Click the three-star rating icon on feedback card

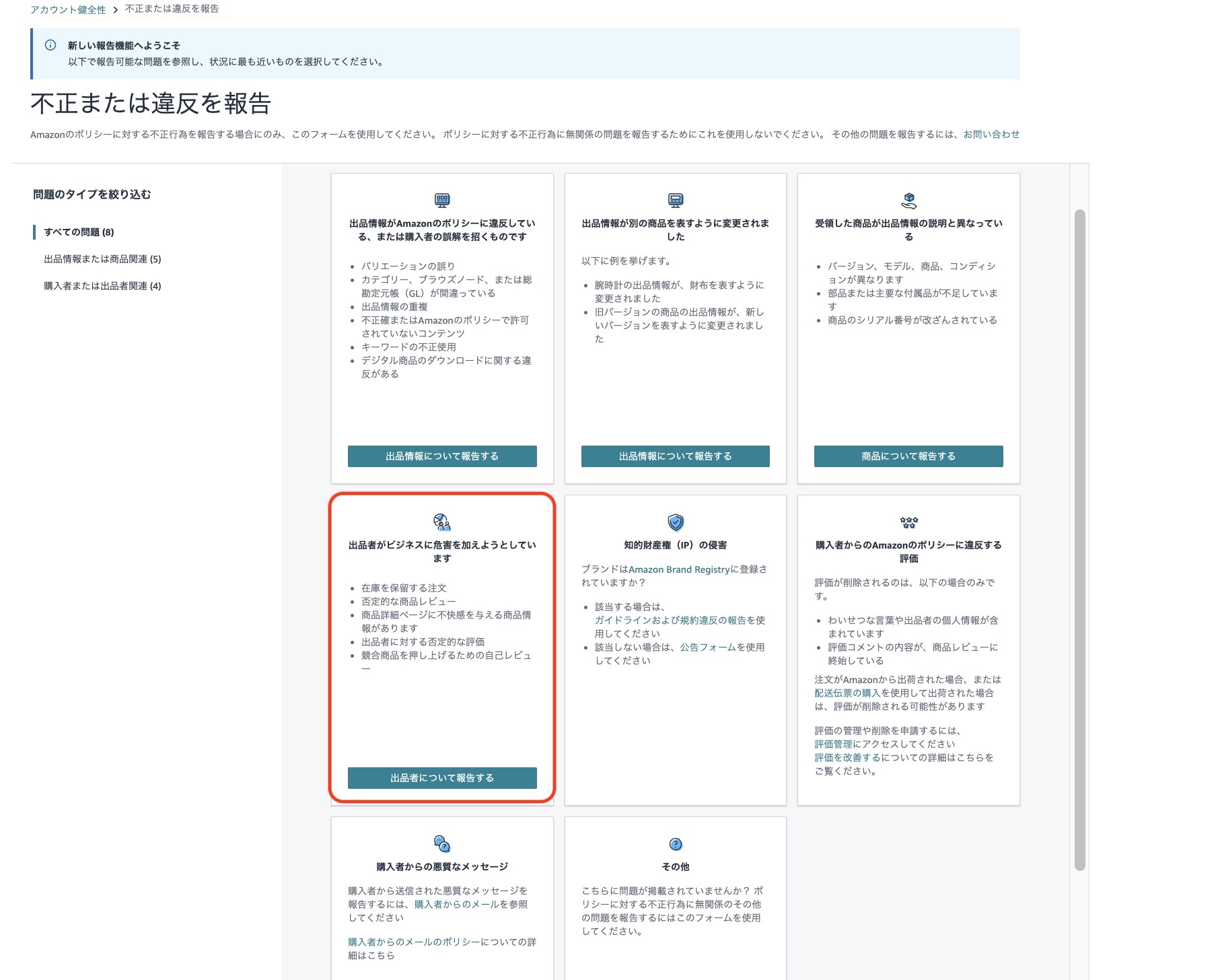click(x=908, y=522)
